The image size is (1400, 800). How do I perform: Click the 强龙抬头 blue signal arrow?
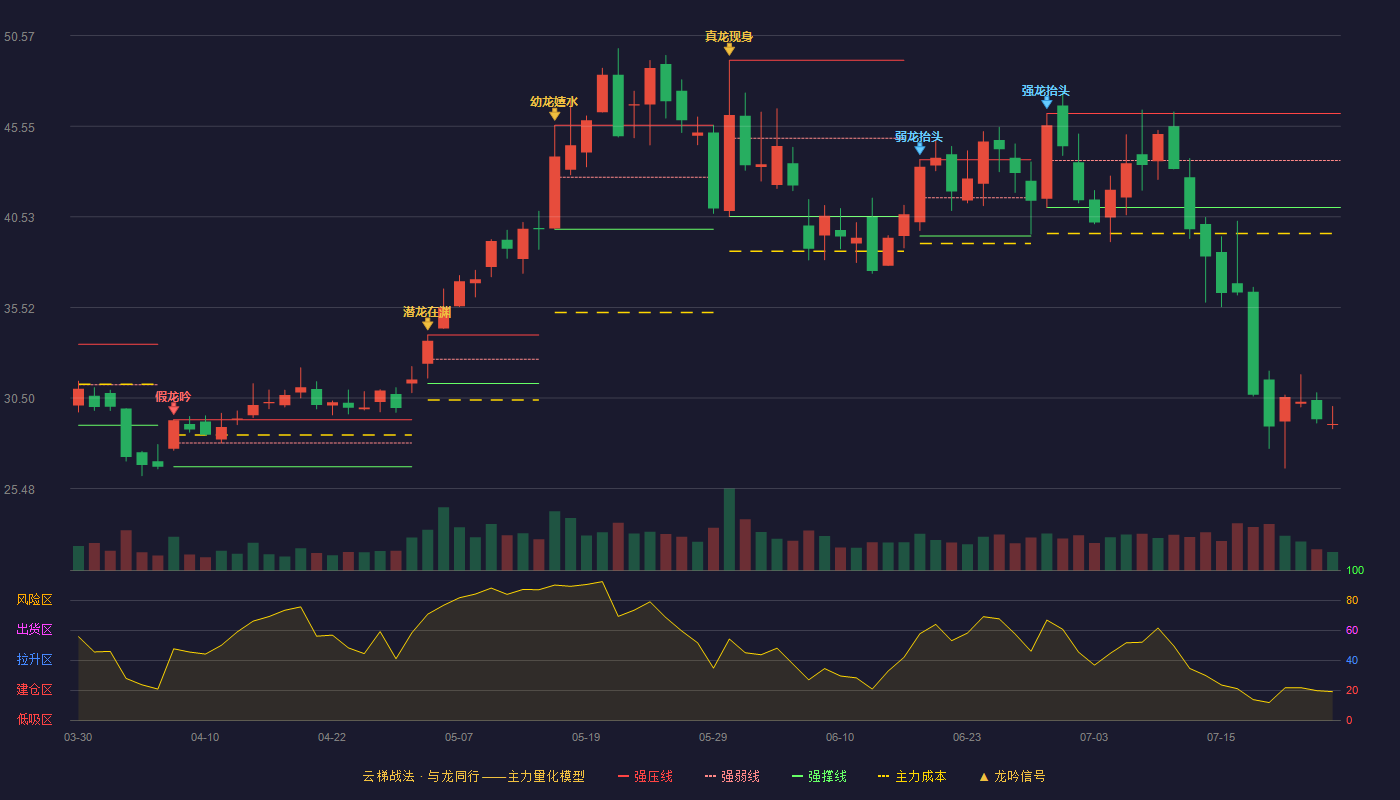click(x=1046, y=103)
